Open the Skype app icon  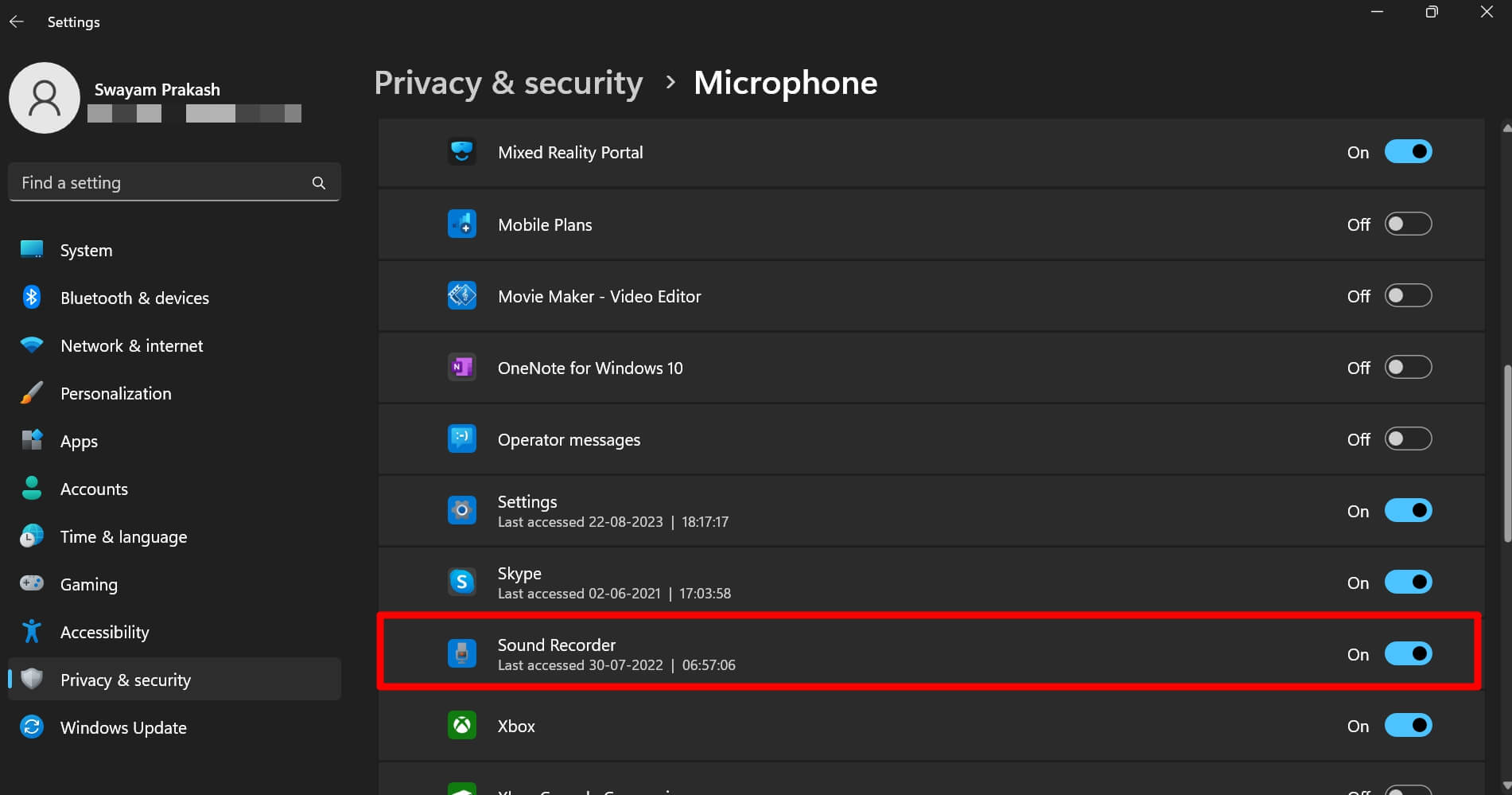point(461,582)
